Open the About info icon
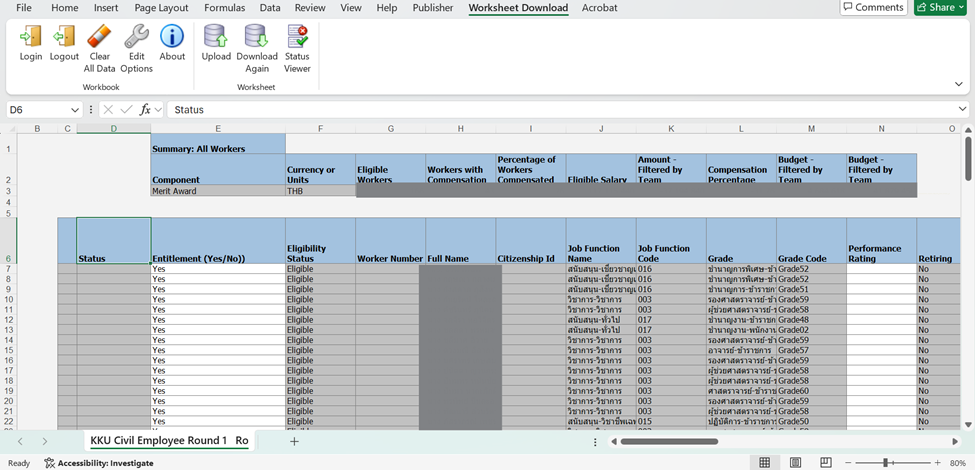Image resolution: width=975 pixels, height=470 pixels. pos(172,43)
